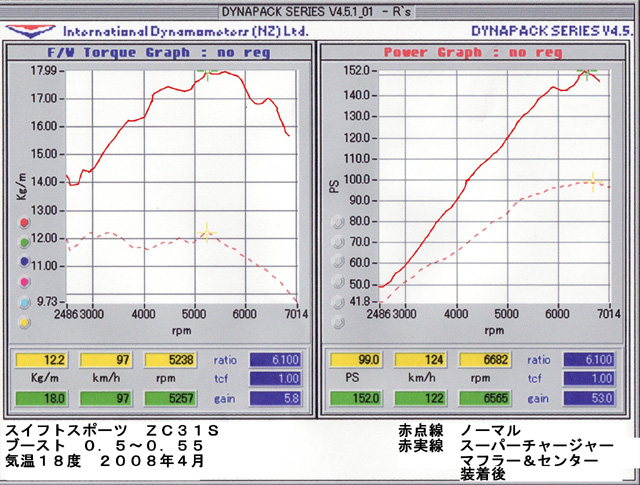The height and width of the screenshot is (485, 640).
Task: Click the 41.8 minimum power axis label
Action: coord(359,302)
